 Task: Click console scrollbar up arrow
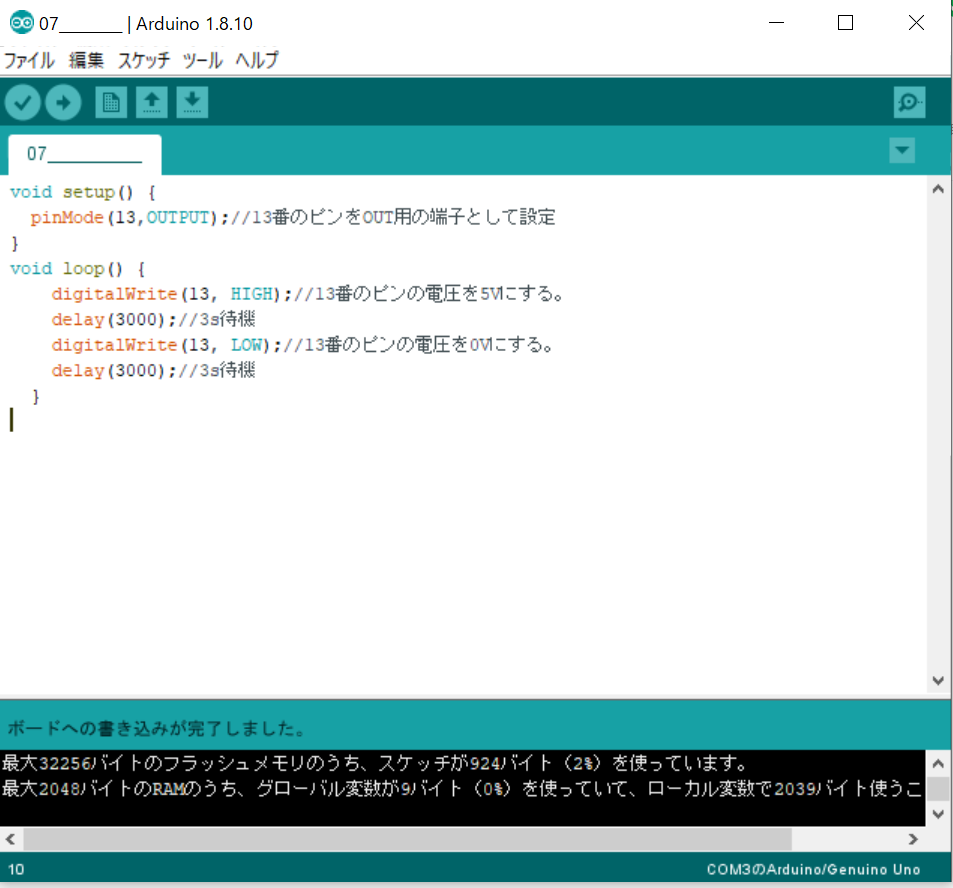point(938,763)
